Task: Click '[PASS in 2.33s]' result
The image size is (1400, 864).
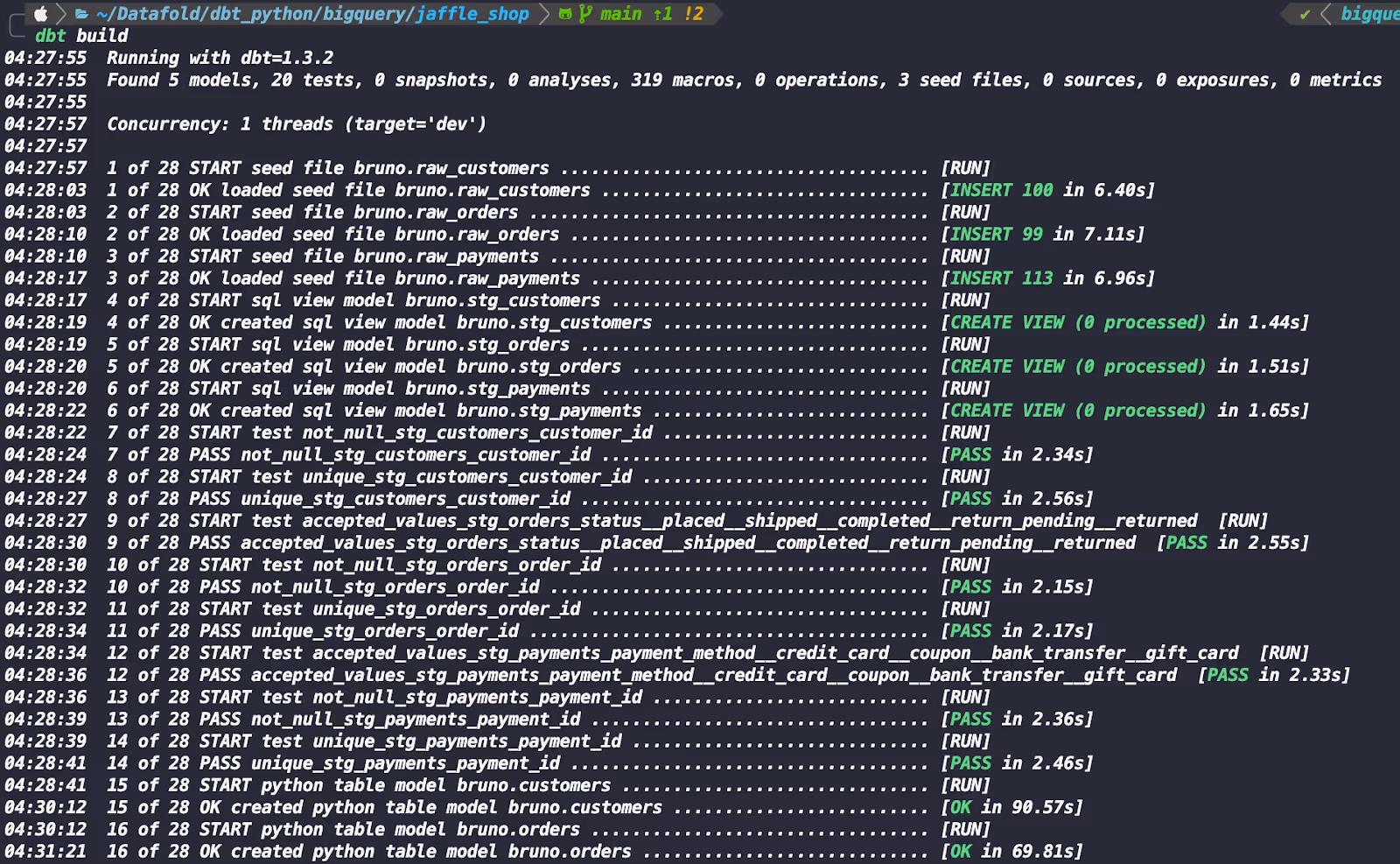Action: click(1275, 675)
